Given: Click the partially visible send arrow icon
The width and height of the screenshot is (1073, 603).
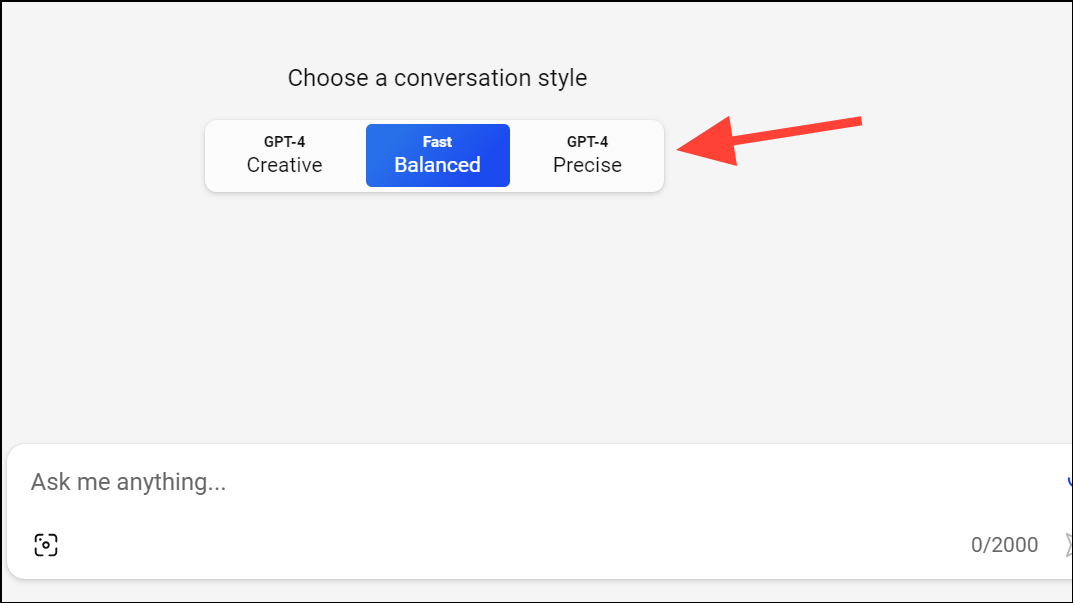Looking at the screenshot, I should pyautogui.click(x=1068, y=546).
